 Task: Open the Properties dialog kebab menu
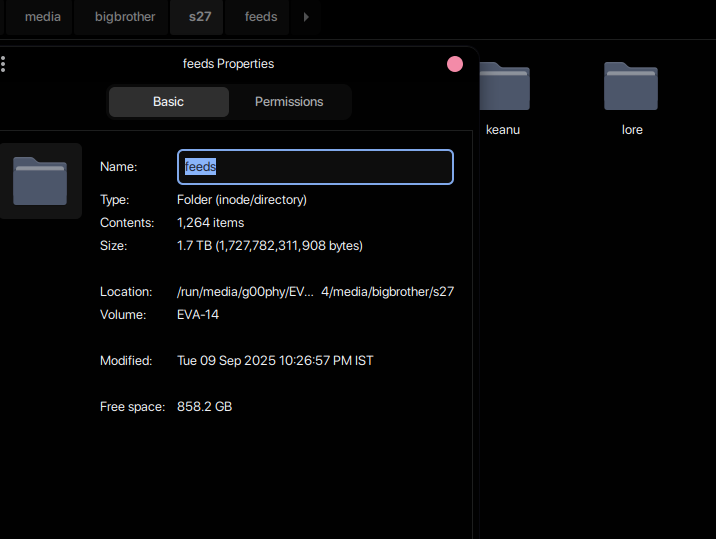point(3,64)
